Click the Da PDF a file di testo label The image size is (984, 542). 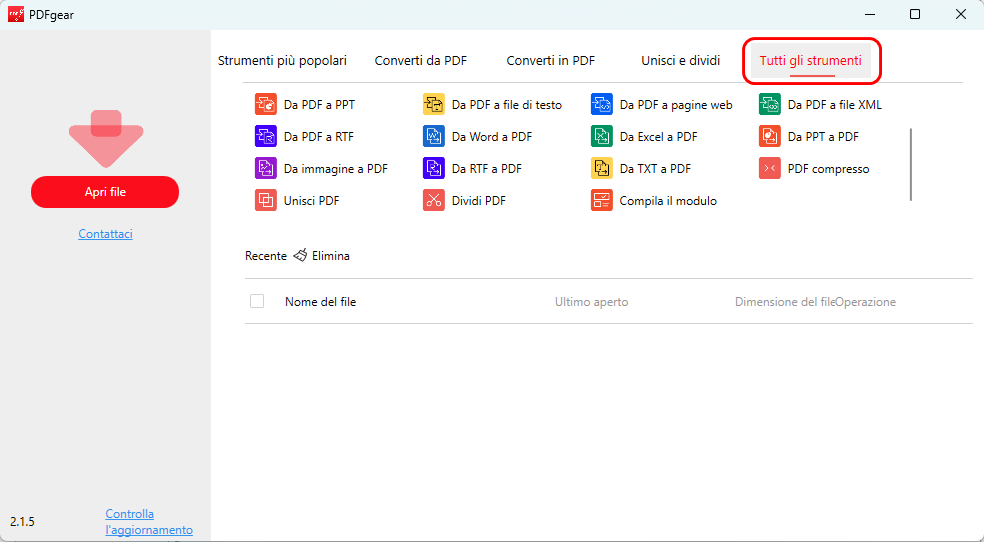click(x=507, y=105)
